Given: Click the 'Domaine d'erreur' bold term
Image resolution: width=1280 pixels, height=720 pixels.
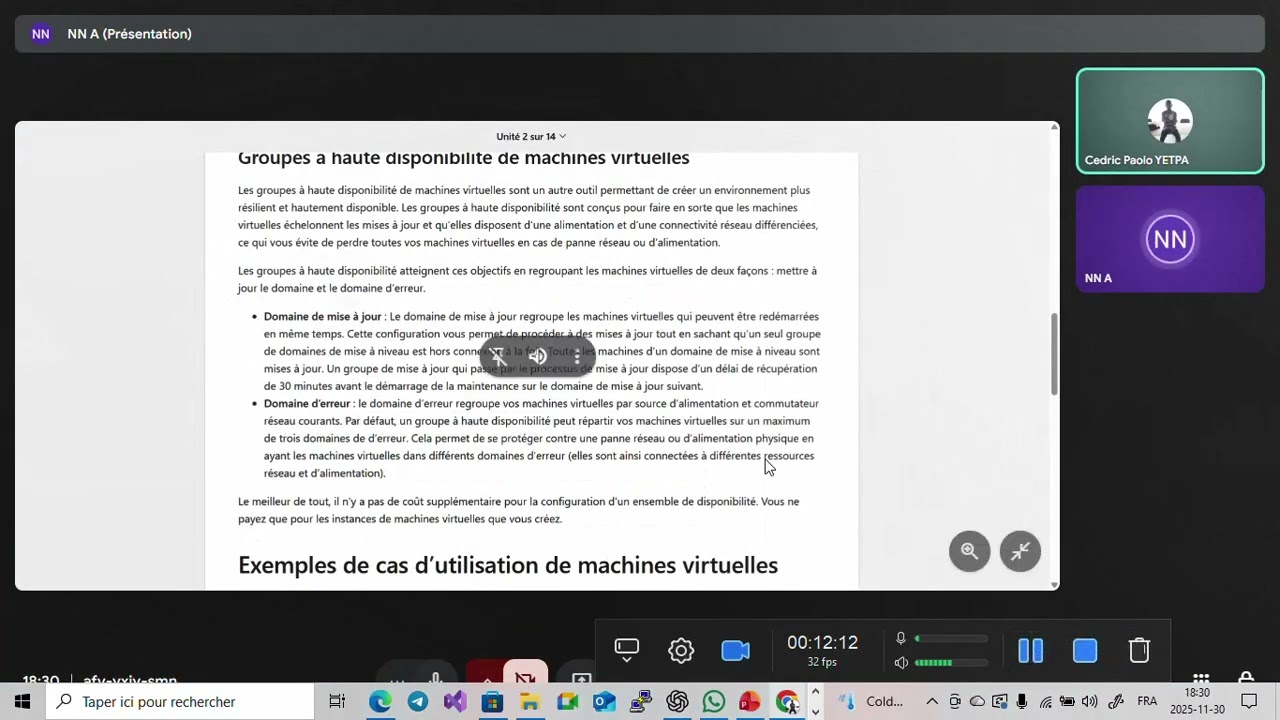Looking at the screenshot, I should (307, 404).
